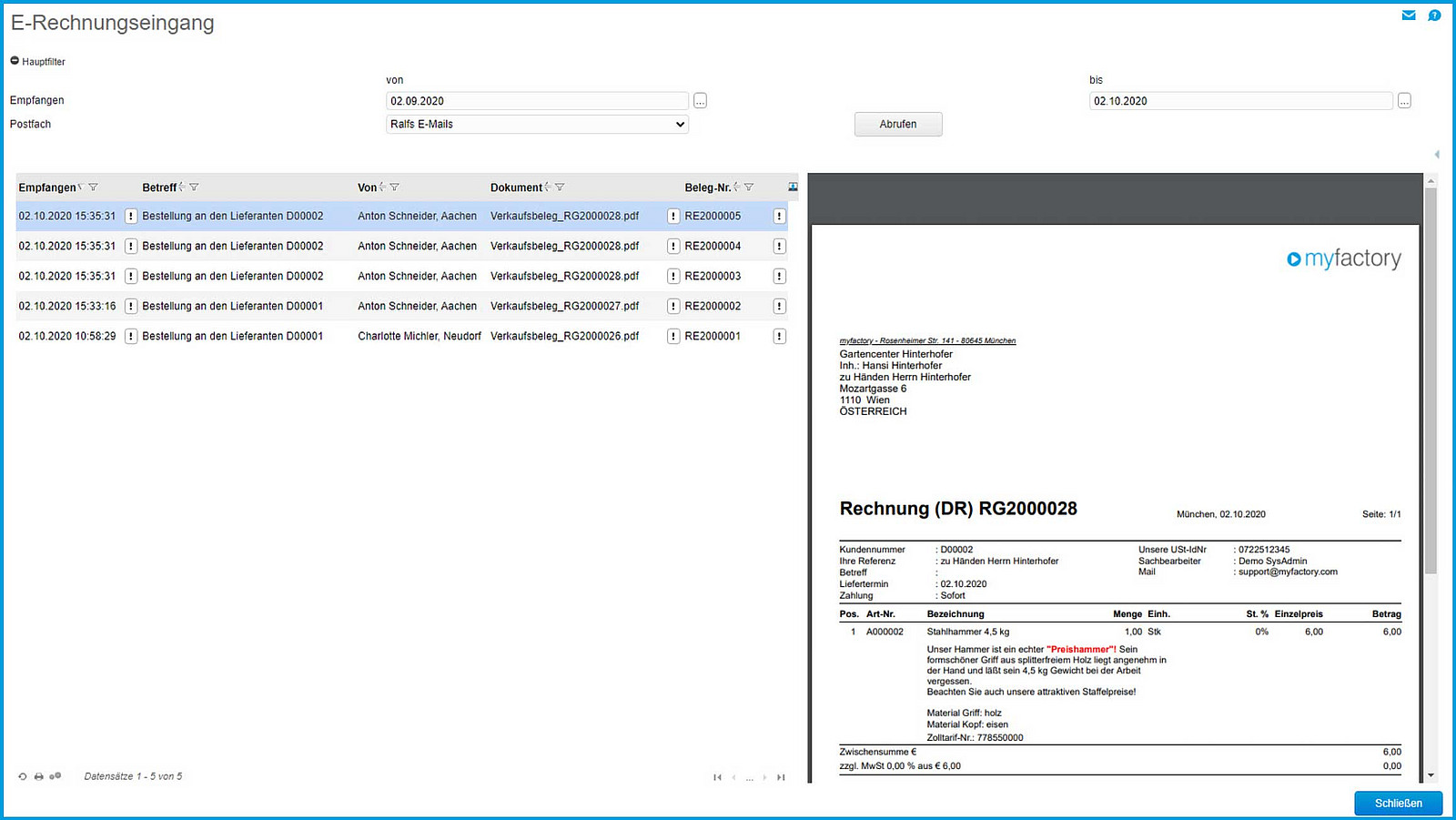Click the info icon after the date in the RE2000002 row
This screenshot has width=1456, height=820.
131,307
